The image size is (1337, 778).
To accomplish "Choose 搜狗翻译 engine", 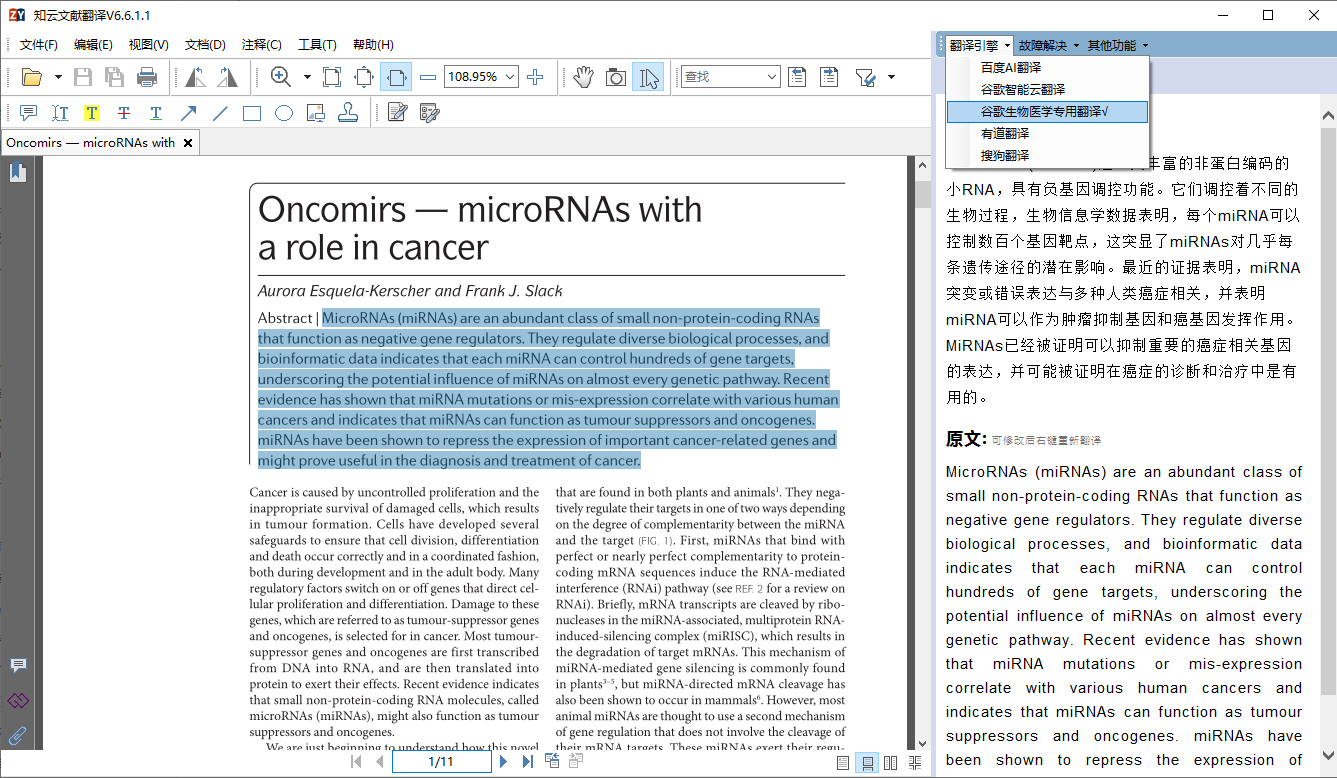I will tap(1048, 156).
